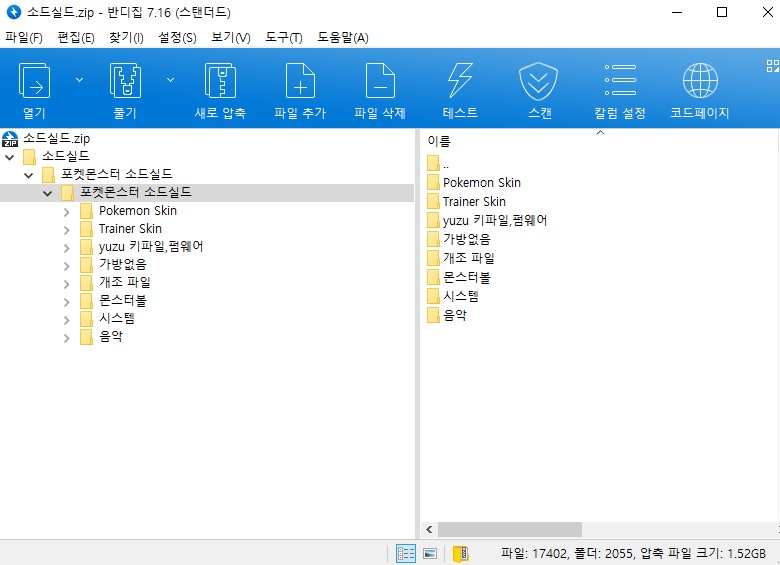Screen dimensions: 780x565
Task: Sort by the 이름 column header
Action: pos(439,141)
